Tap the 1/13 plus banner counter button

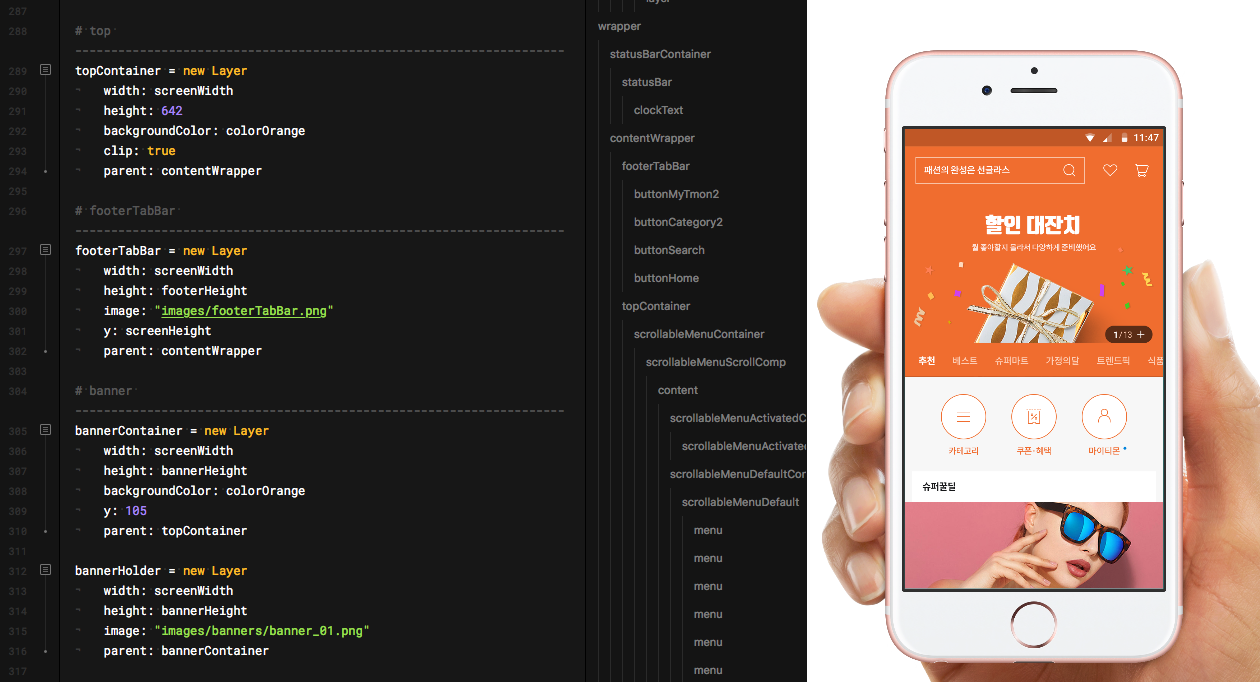1129,335
